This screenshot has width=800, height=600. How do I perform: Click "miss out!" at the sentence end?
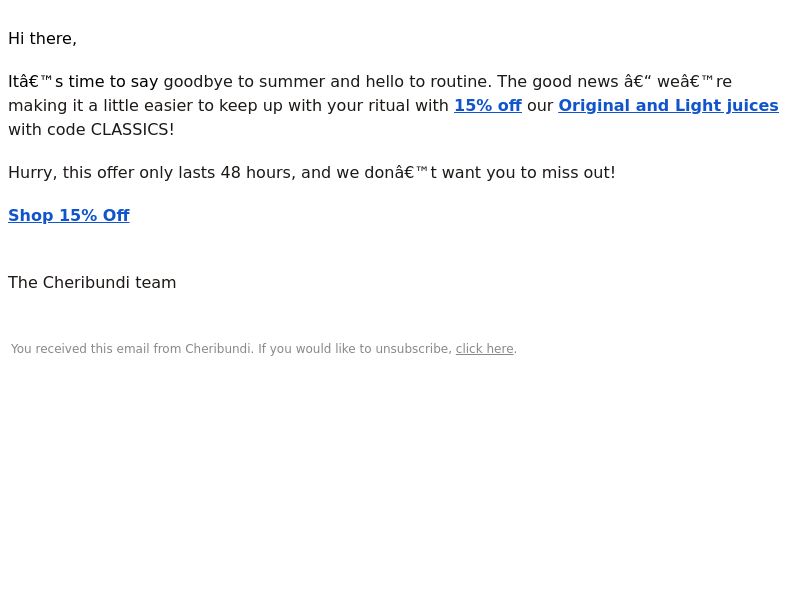click(x=579, y=172)
